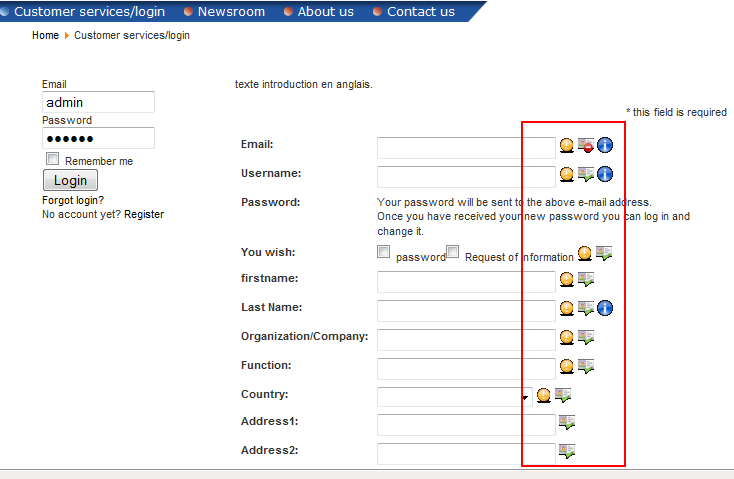Click the blue info icon beside Email field

tap(605, 146)
